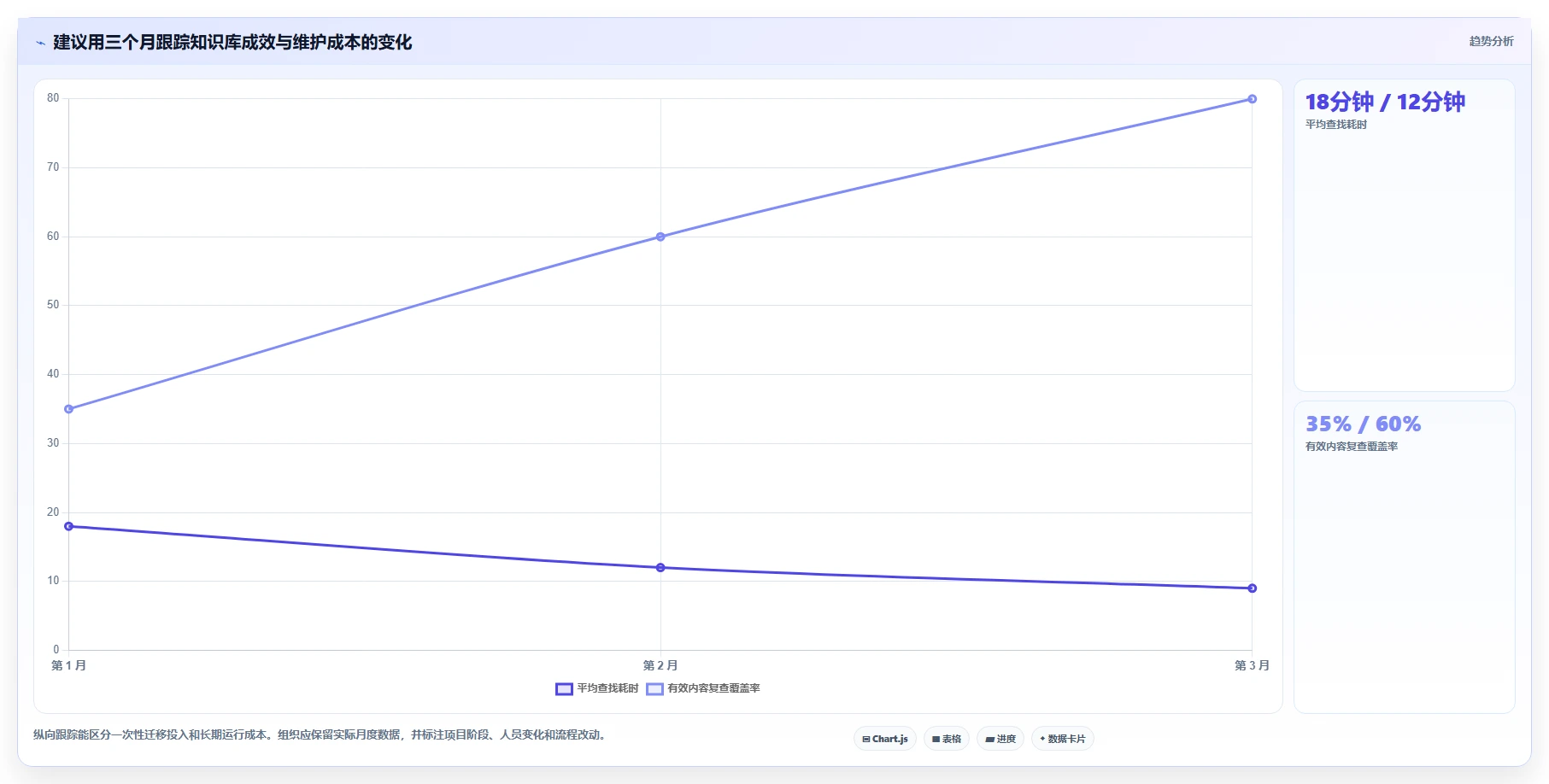The width and height of the screenshot is (1549, 784).
Task: Click the 第 1 月 axis label
Action: 69,665
